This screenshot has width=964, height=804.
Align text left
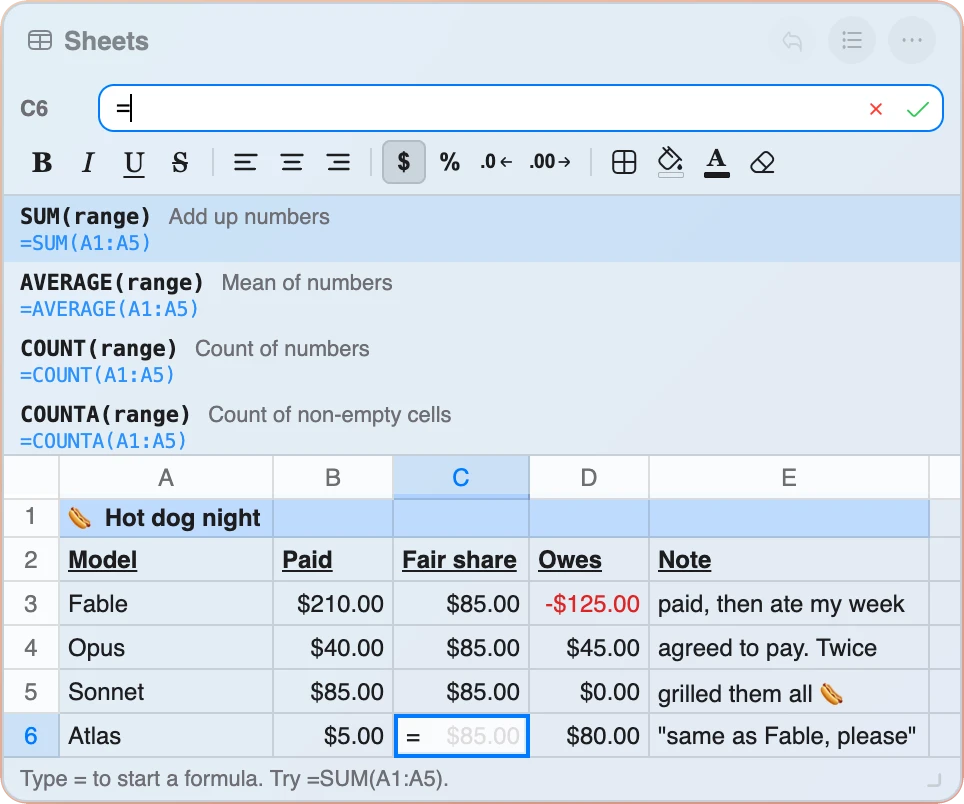tap(245, 162)
